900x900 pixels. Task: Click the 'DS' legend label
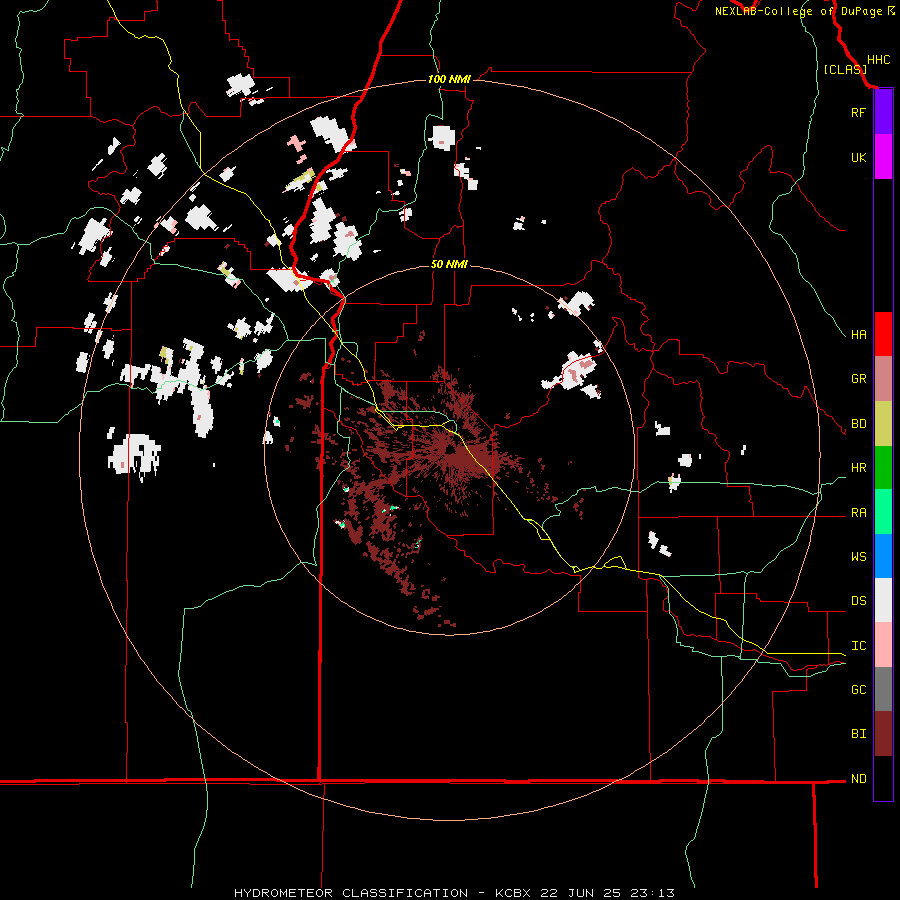pos(858,601)
